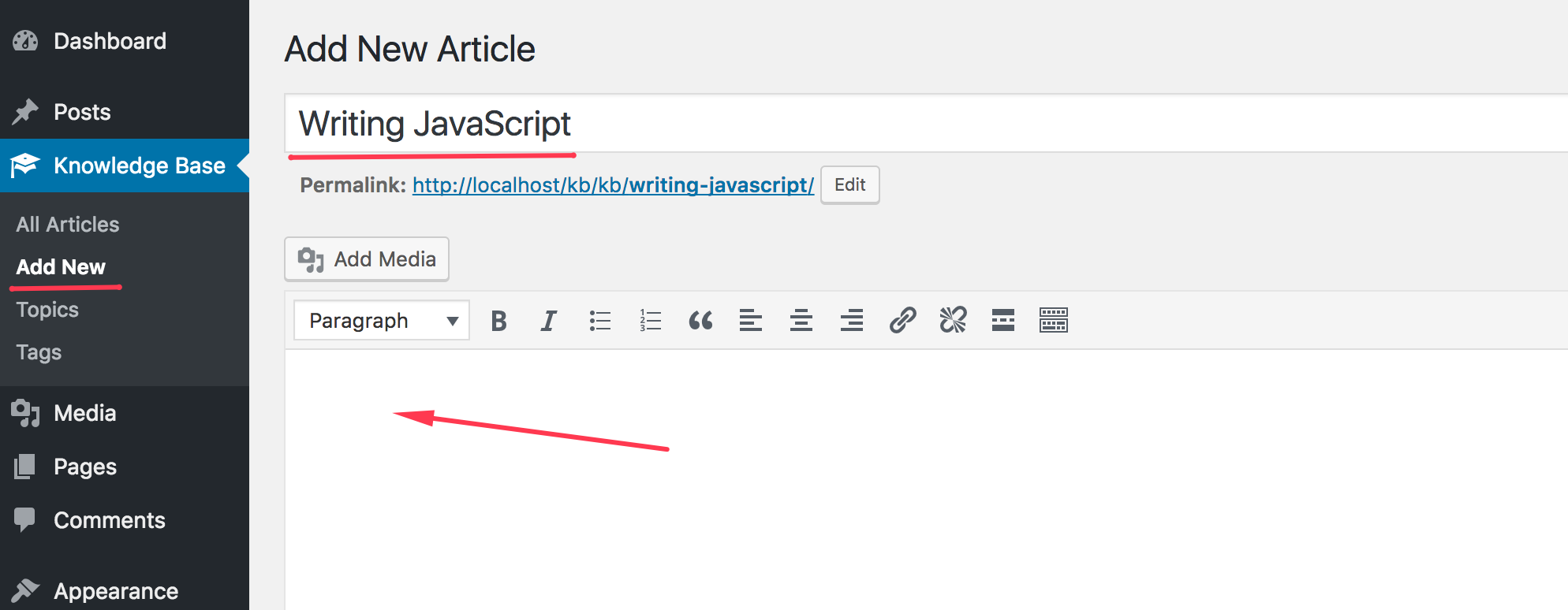Viewport: 1568px width, 610px height.
Task: Insert a numbered list
Action: coord(650,321)
